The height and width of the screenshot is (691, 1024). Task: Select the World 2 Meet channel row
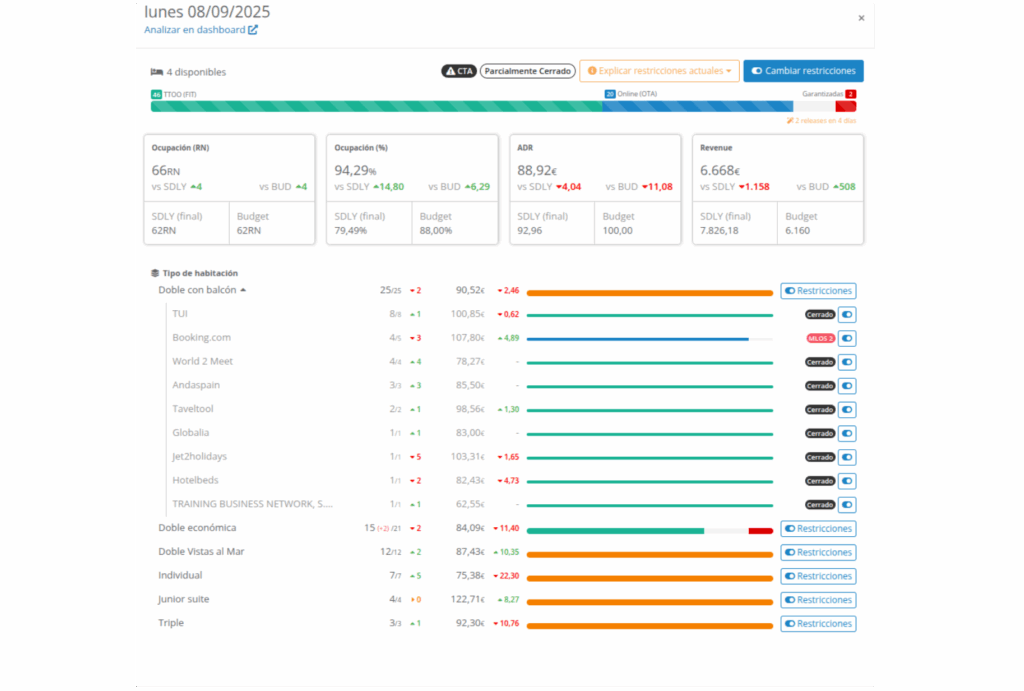pyautogui.click(x=202, y=362)
